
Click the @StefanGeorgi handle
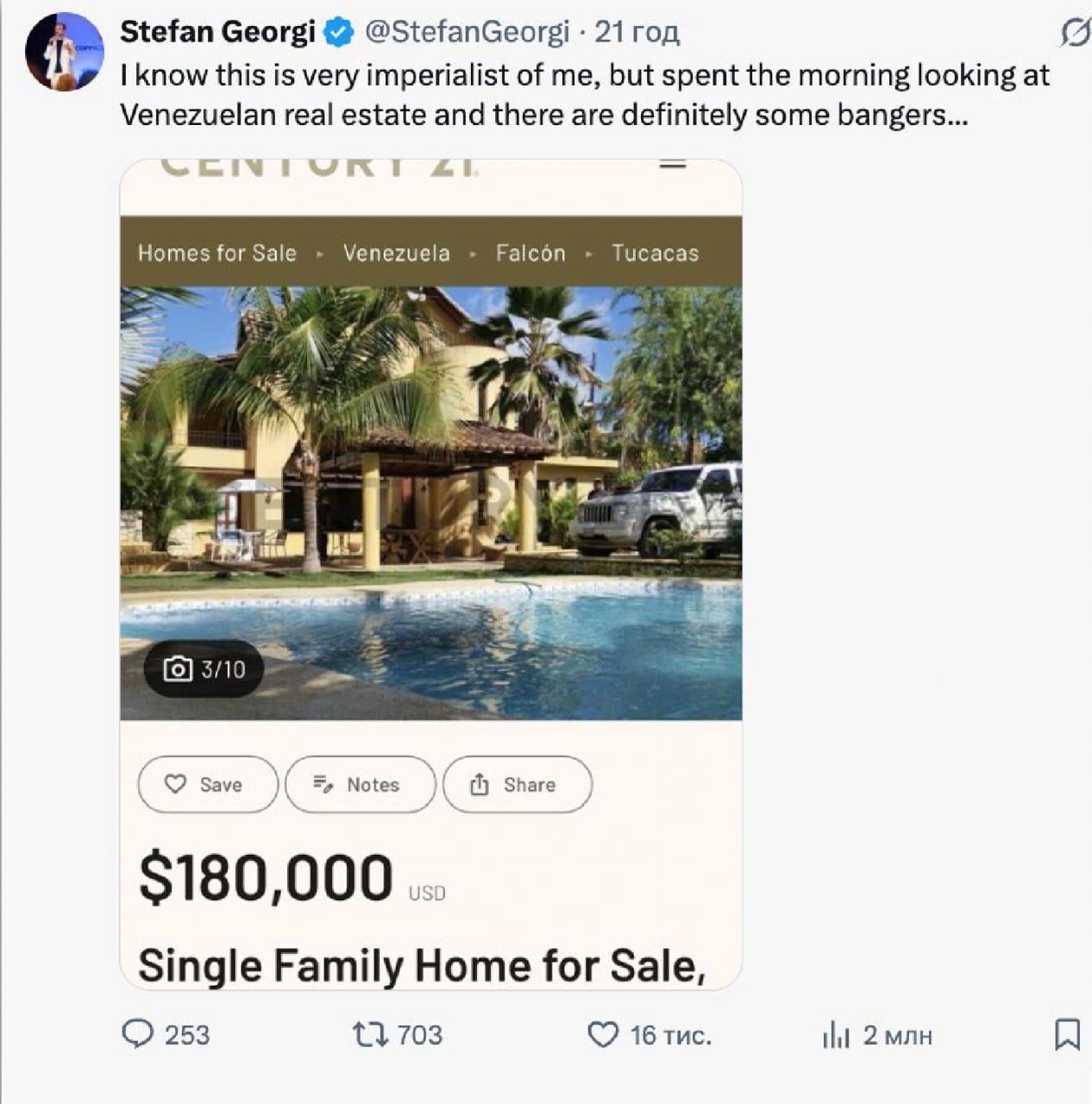pos(467,32)
